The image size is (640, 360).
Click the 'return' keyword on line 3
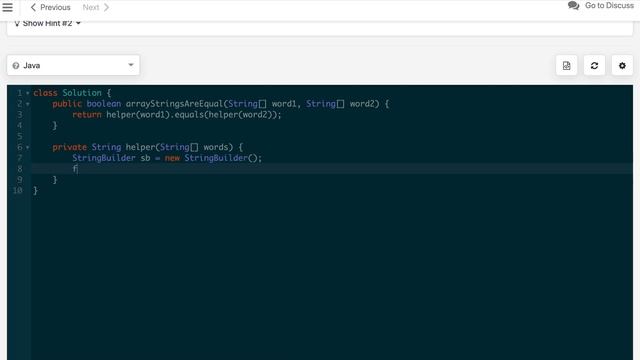[87, 115]
